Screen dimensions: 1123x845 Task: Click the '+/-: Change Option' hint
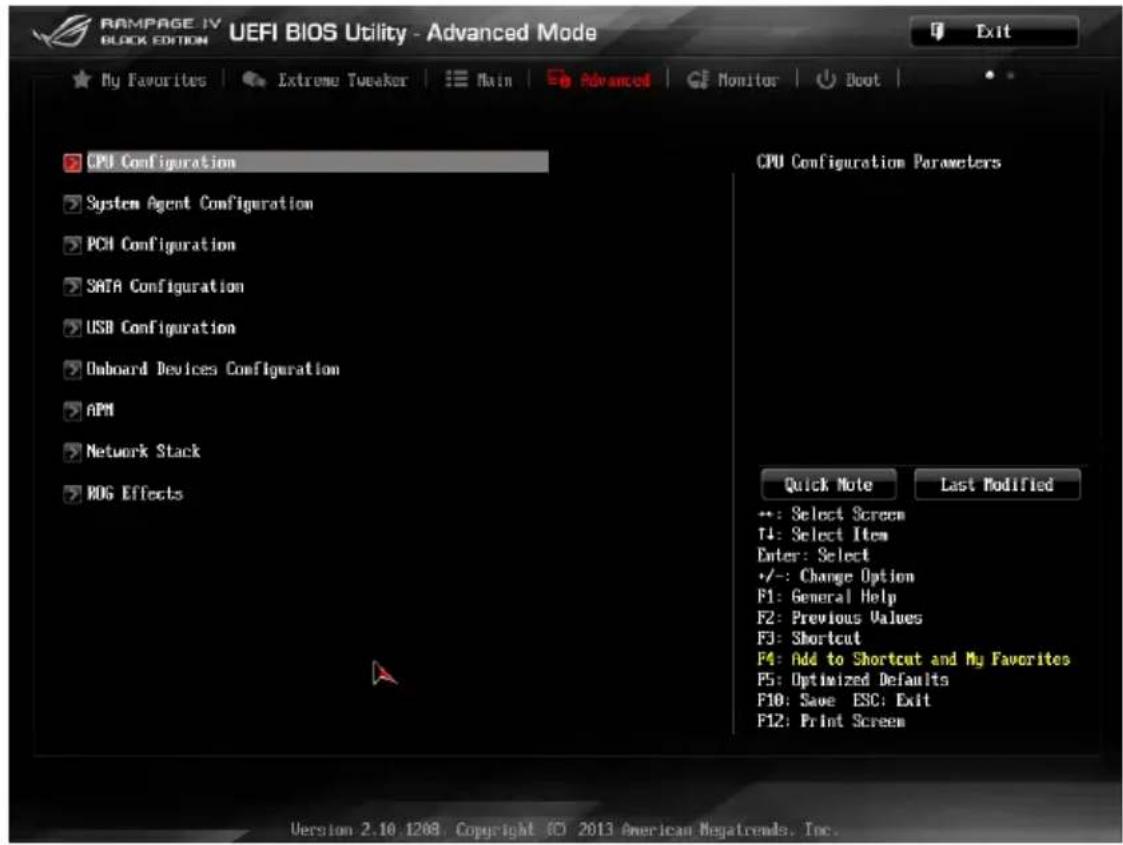click(836, 576)
